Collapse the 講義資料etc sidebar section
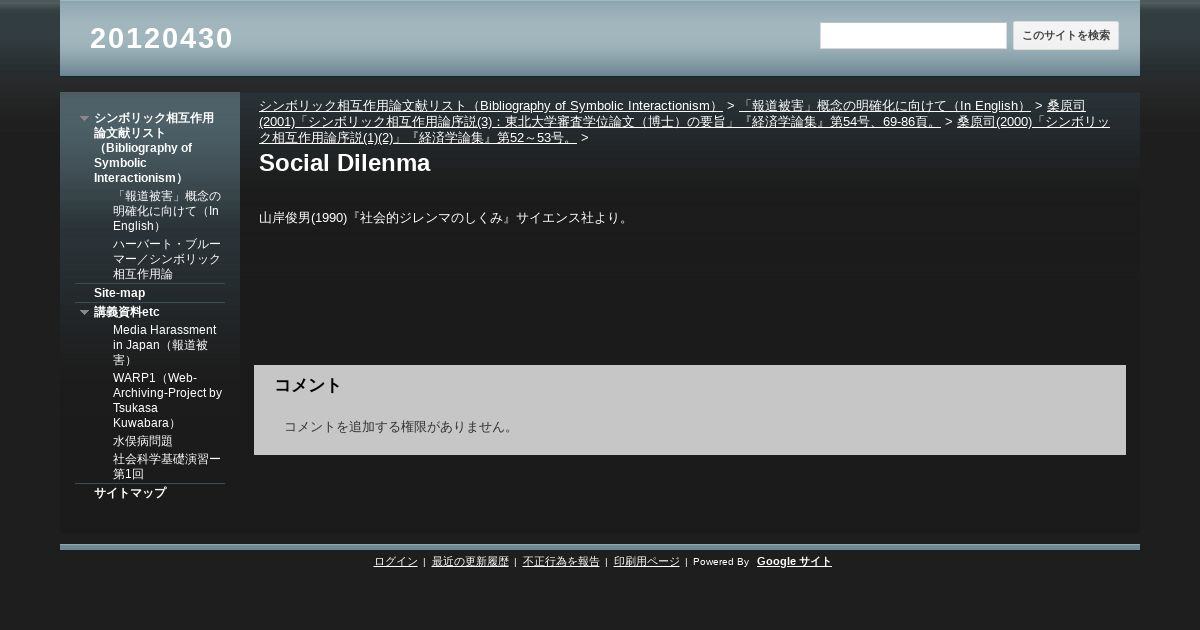The width and height of the screenshot is (1200, 630). click(85, 312)
